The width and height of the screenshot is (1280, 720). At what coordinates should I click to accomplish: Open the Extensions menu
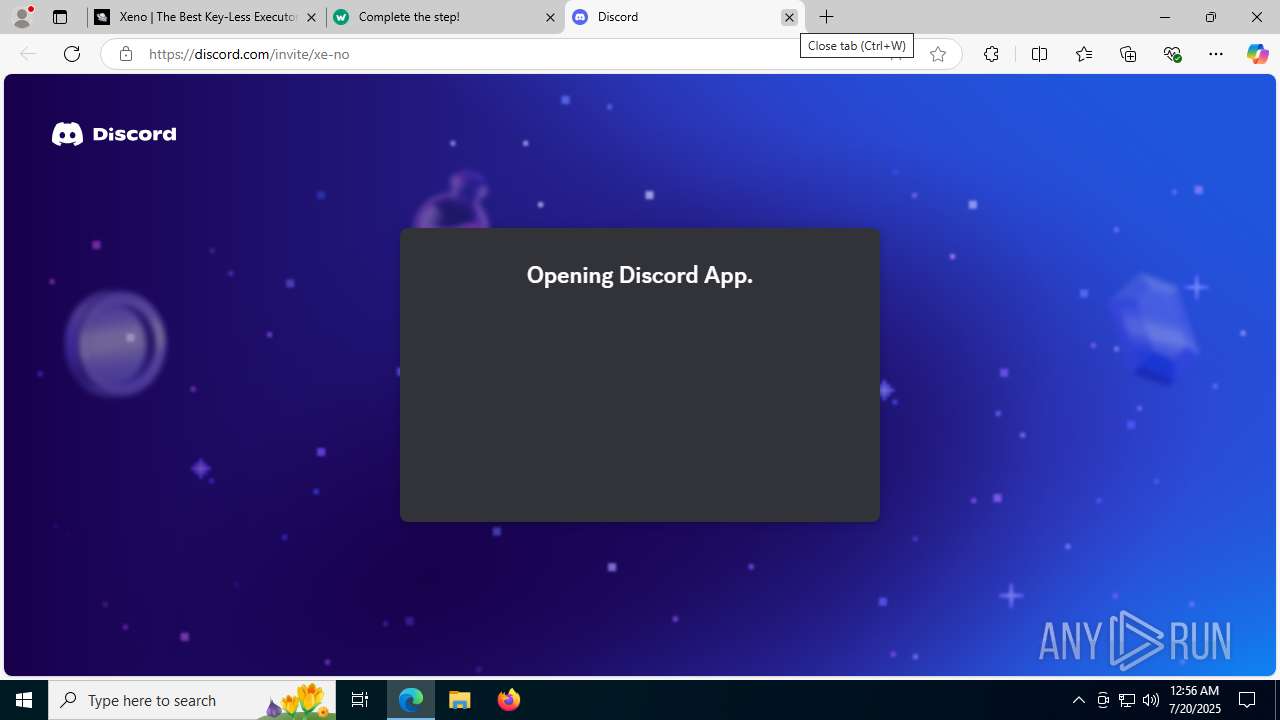coord(991,54)
